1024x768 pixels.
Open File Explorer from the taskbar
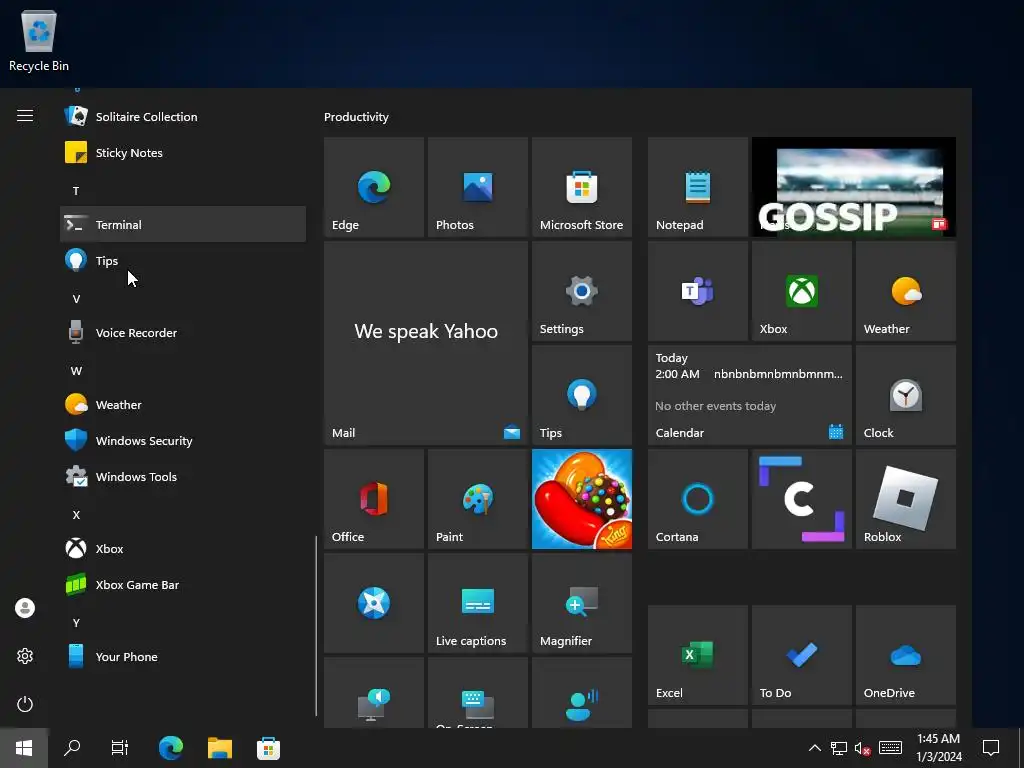pos(220,748)
